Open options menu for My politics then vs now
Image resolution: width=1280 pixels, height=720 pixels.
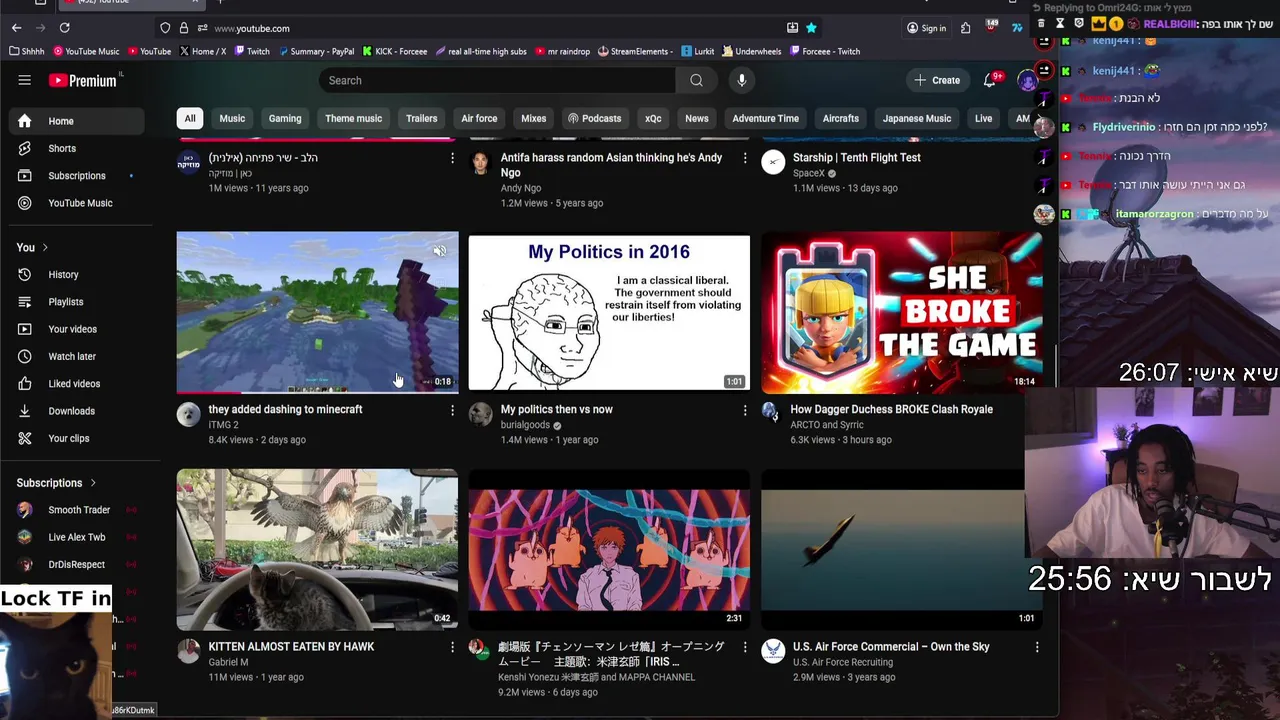coord(744,410)
